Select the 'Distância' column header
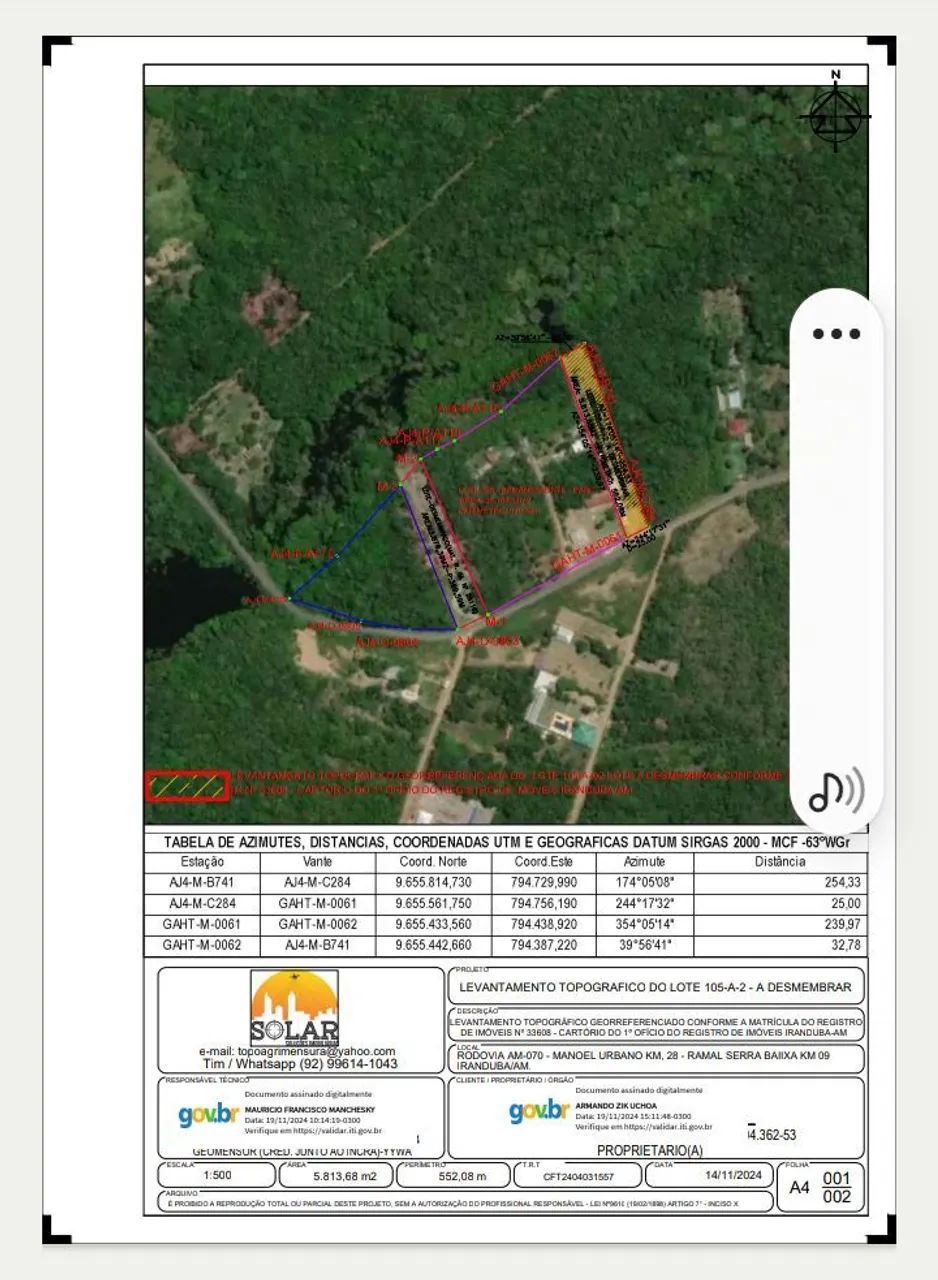 779,862
